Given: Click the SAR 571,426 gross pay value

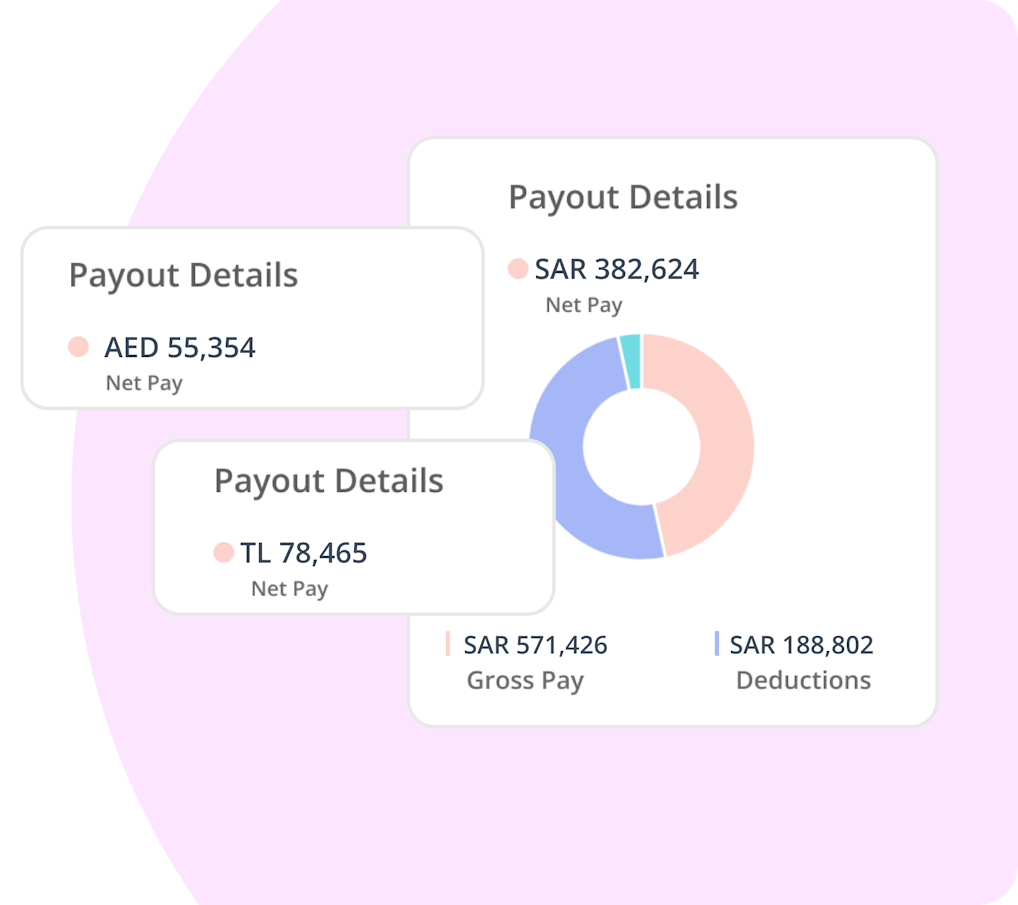Looking at the screenshot, I should pos(535,645).
